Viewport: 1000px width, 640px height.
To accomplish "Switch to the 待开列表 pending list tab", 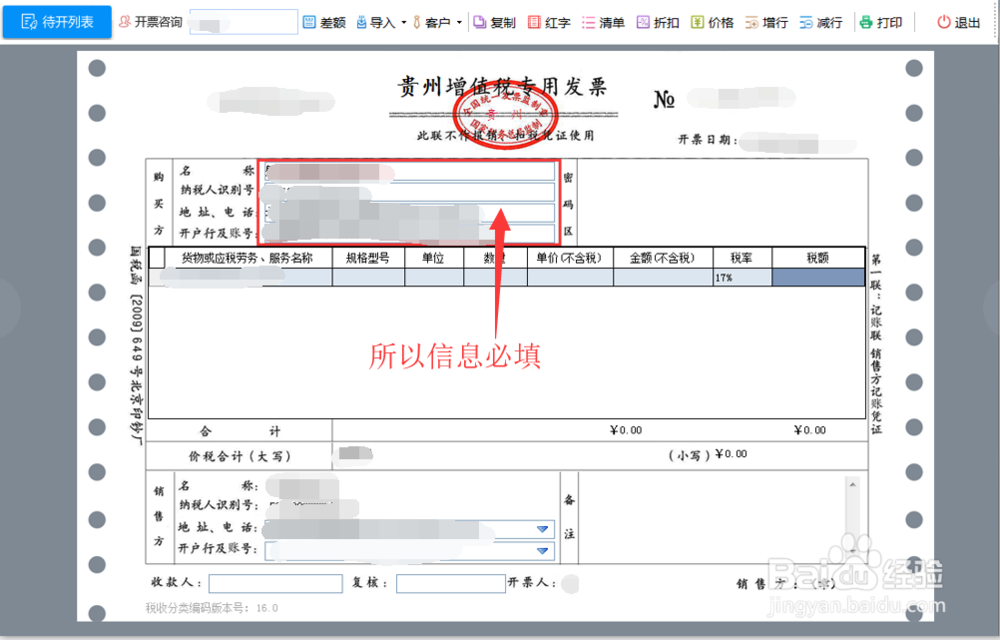I will click(56, 22).
